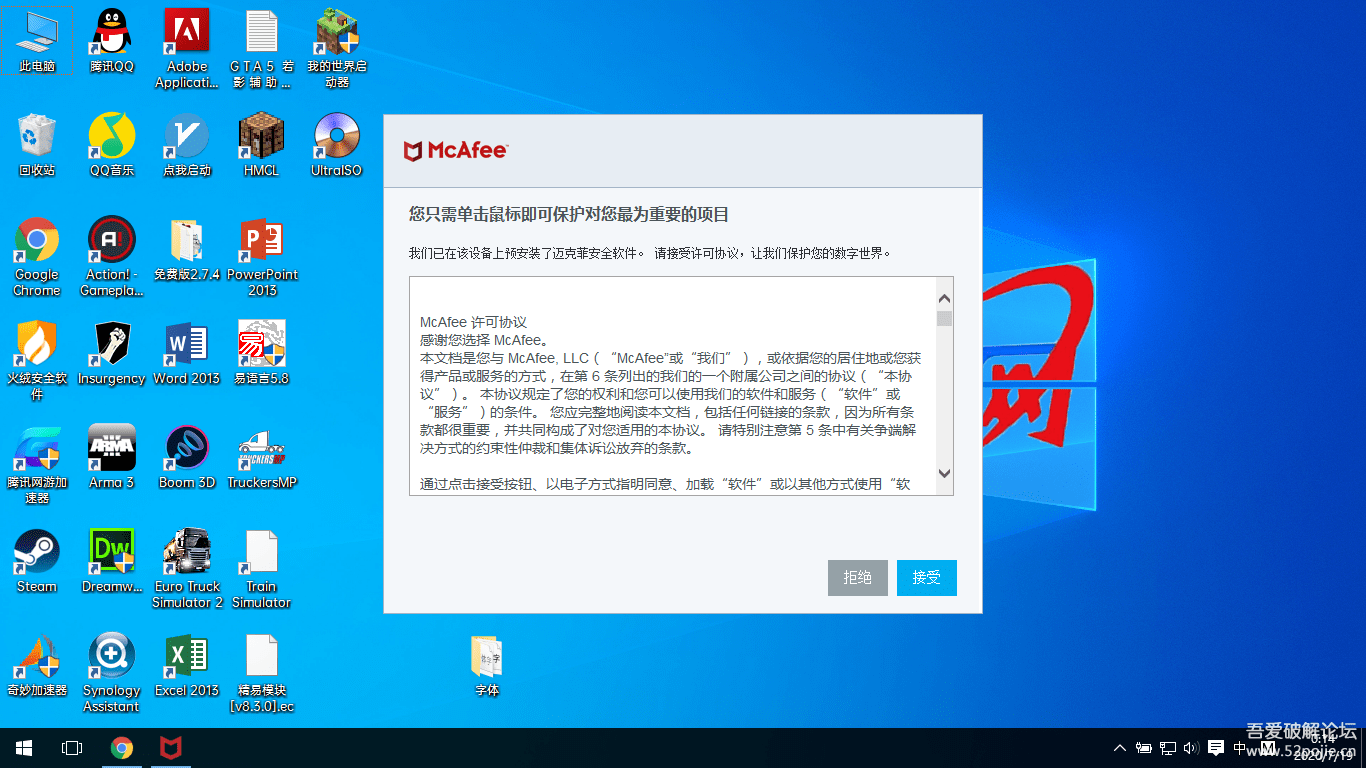
Task: Select the HMCL desktop icon
Action: (x=261, y=146)
